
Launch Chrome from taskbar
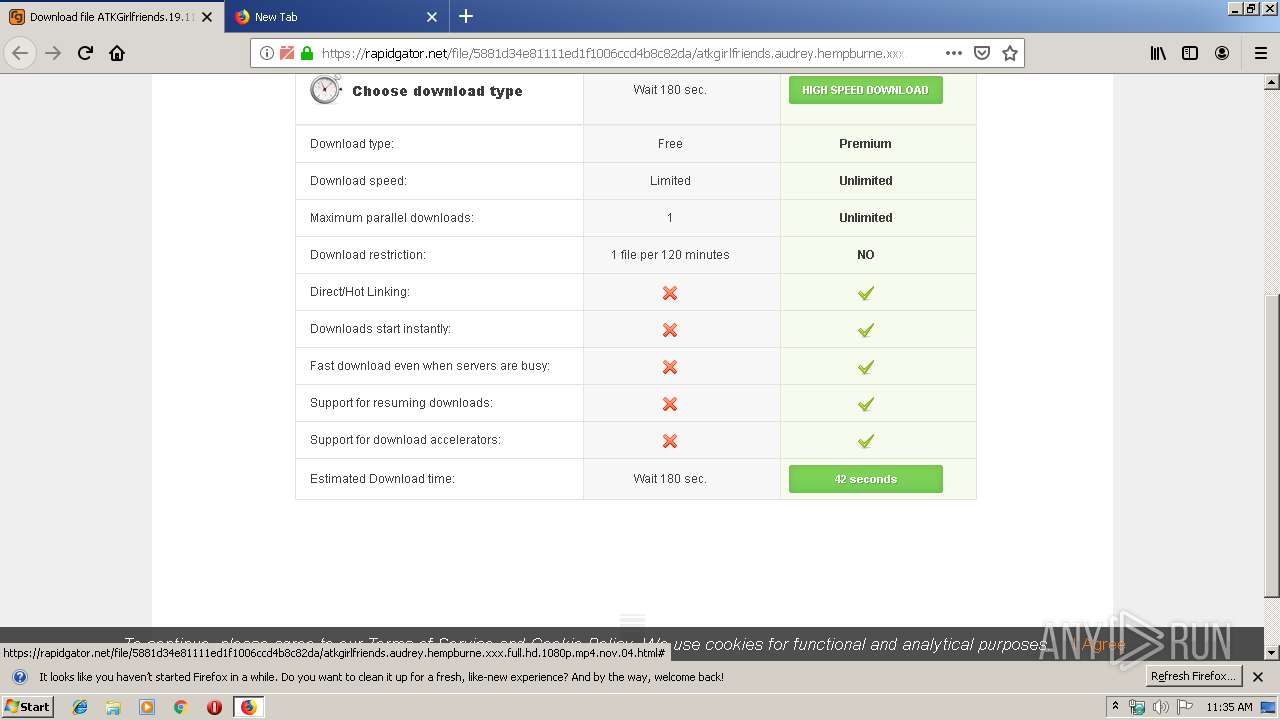pyautogui.click(x=180, y=707)
